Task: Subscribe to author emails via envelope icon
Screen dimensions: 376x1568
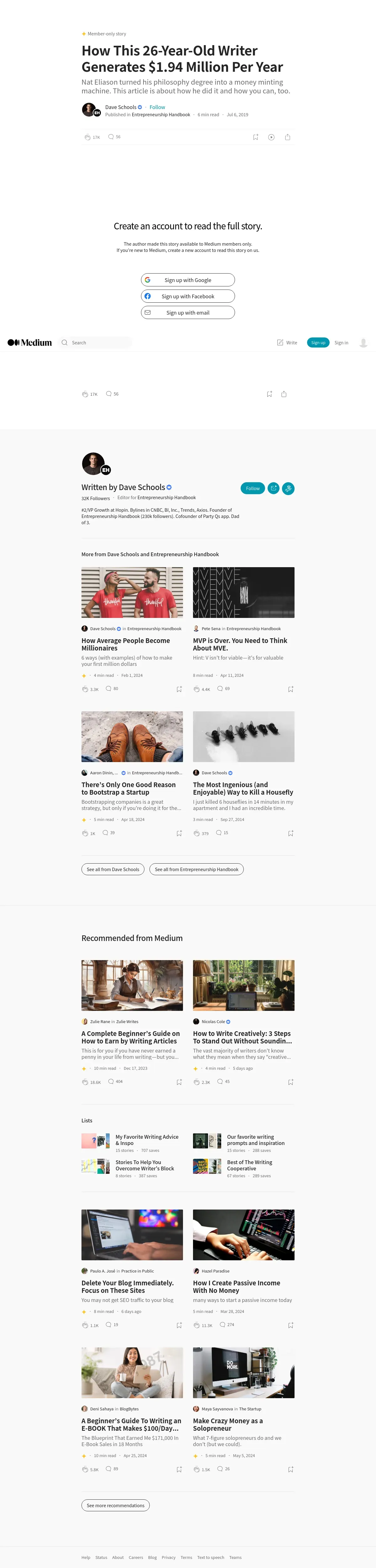Action: point(274,488)
